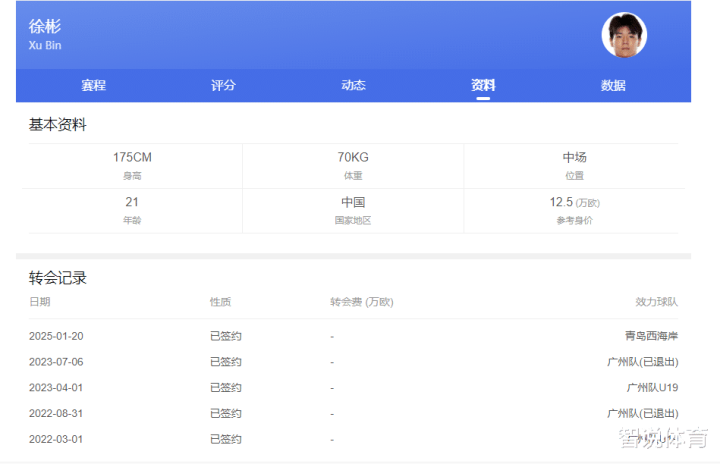Open 广州队(已退出) in the 2023-07-06 row
Screen dimensions: 720x464
tap(643, 362)
